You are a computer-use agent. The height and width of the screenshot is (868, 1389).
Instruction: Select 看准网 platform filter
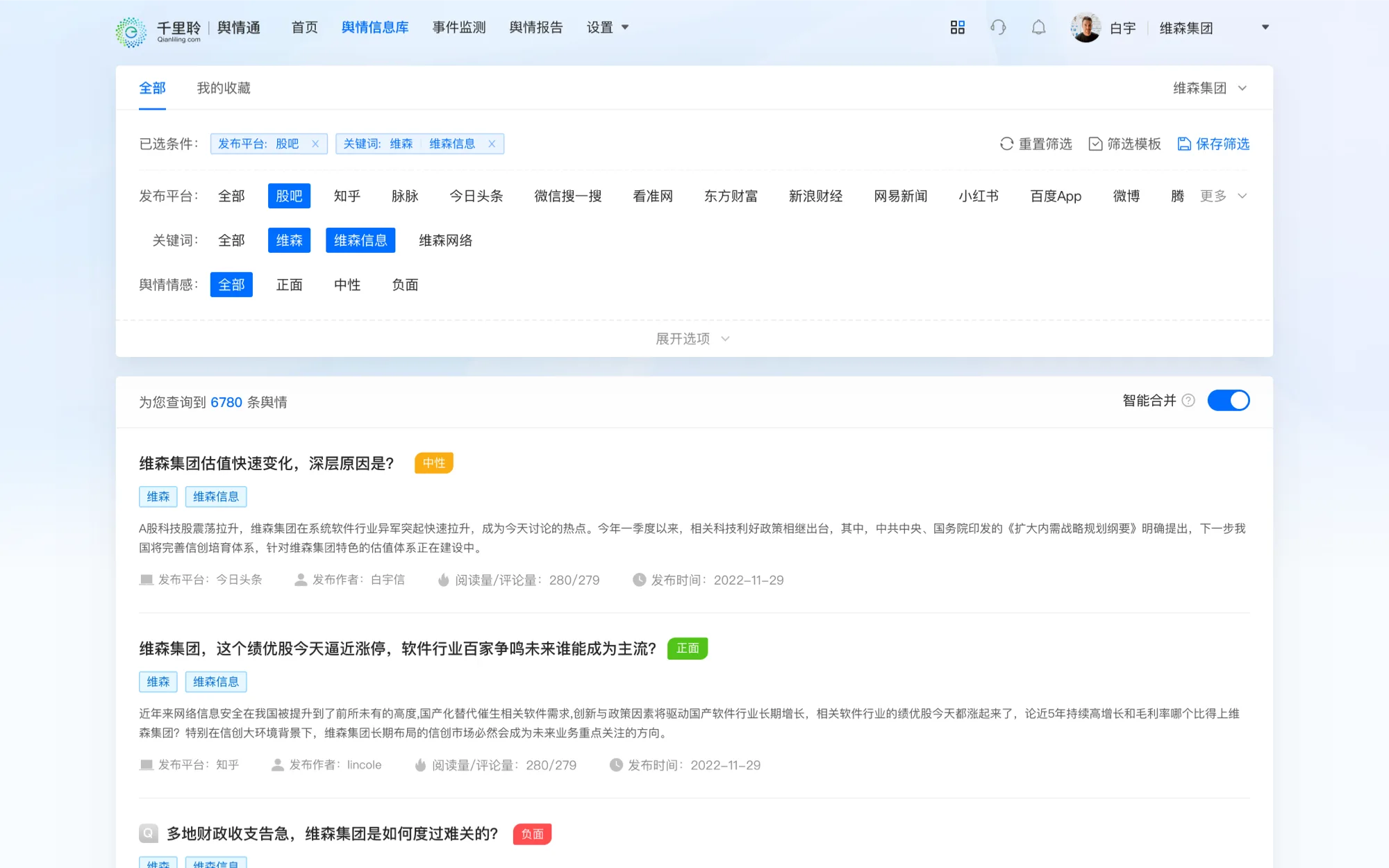click(x=653, y=196)
